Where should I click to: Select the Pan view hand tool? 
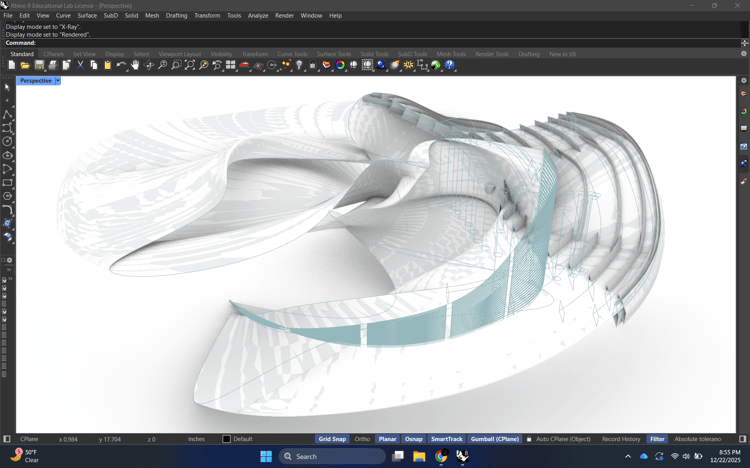click(x=135, y=65)
